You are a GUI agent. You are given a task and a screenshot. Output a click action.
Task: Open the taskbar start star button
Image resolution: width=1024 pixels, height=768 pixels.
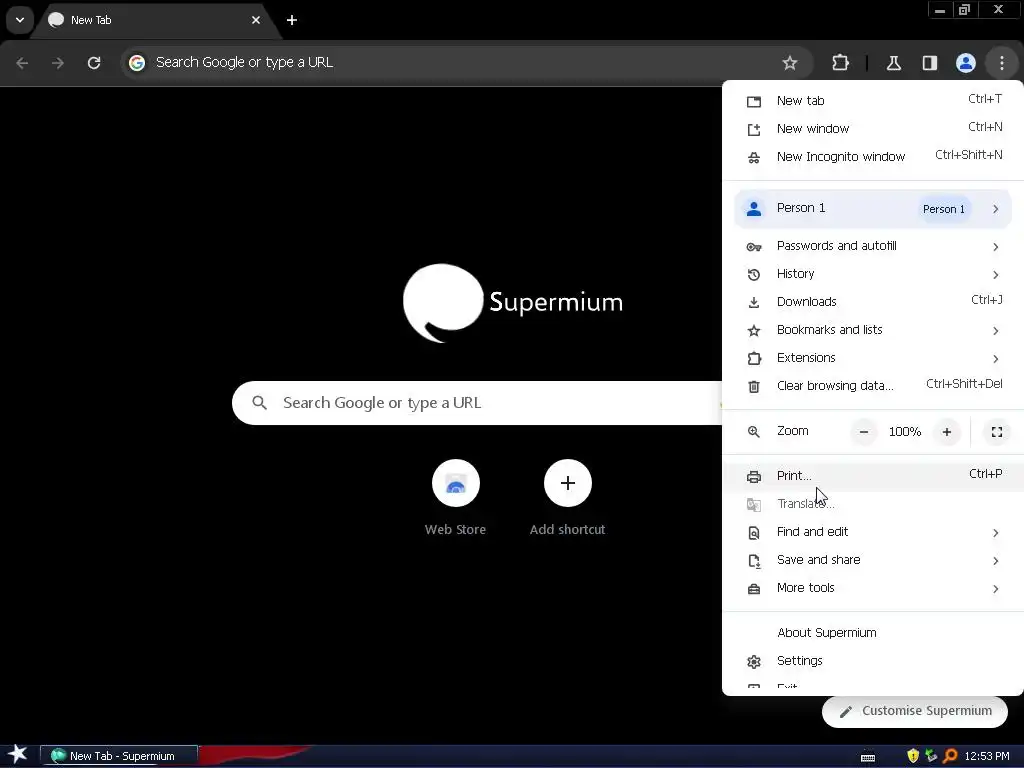click(x=18, y=756)
